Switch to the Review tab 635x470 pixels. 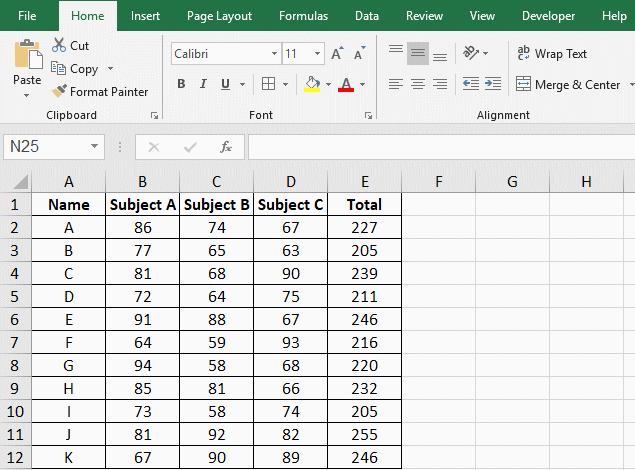[x=424, y=16]
